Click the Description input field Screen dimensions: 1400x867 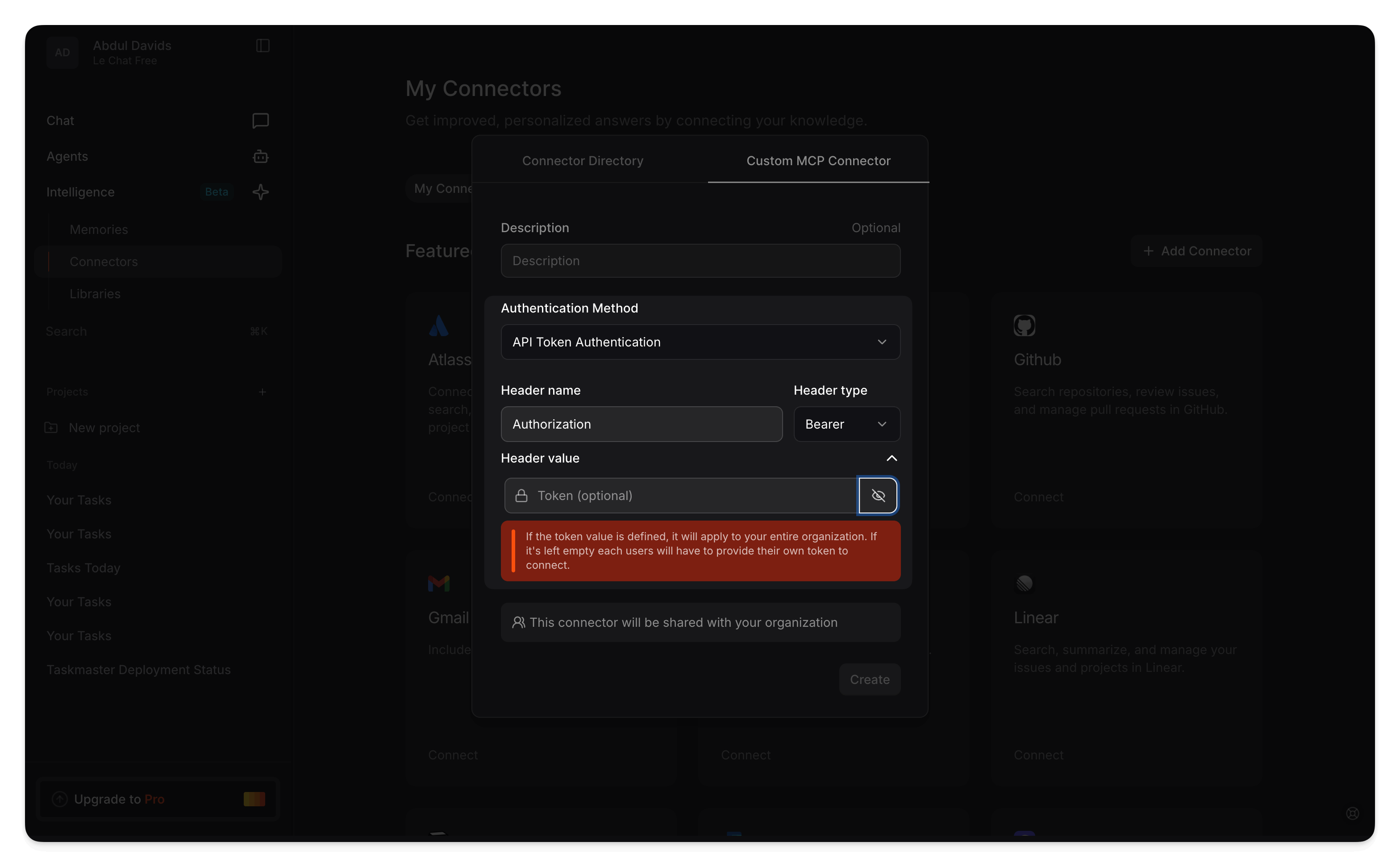pos(700,261)
